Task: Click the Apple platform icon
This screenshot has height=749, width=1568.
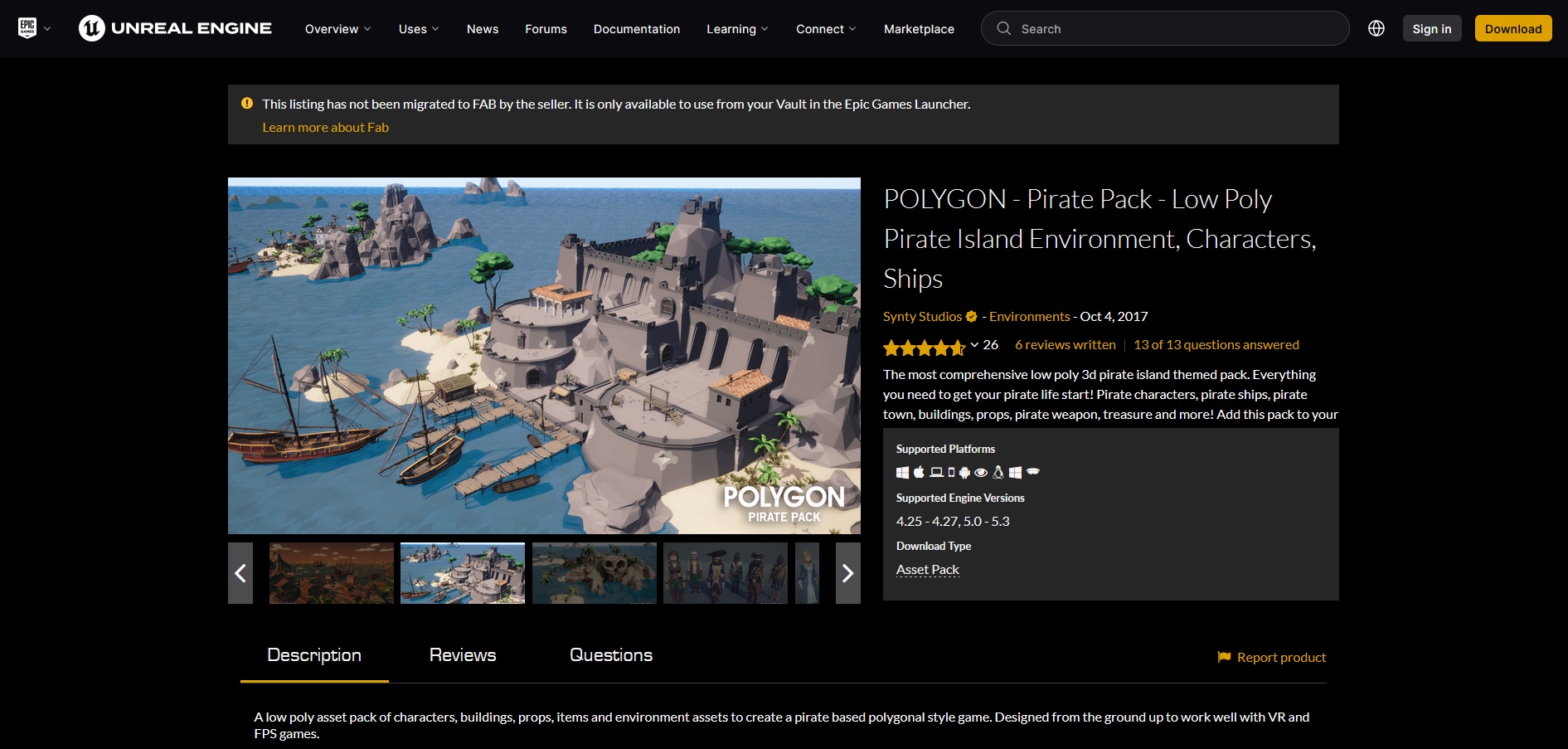Action: tap(919, 472)
